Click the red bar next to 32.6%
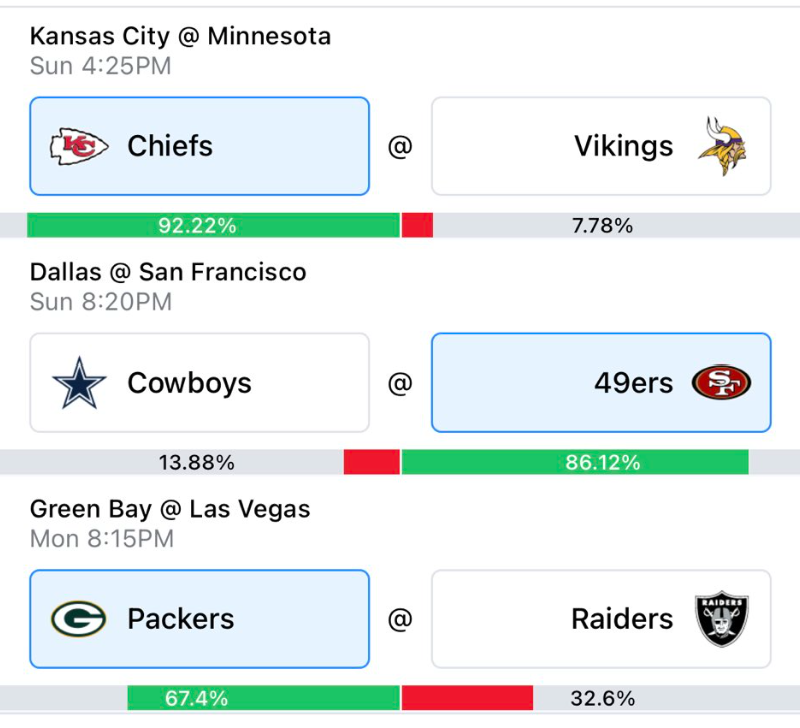 [467, 698]
